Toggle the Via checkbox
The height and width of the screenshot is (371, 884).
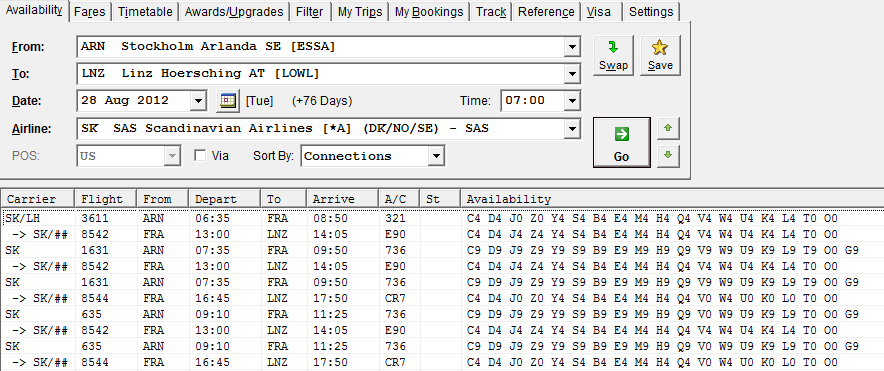click(200, 156)
